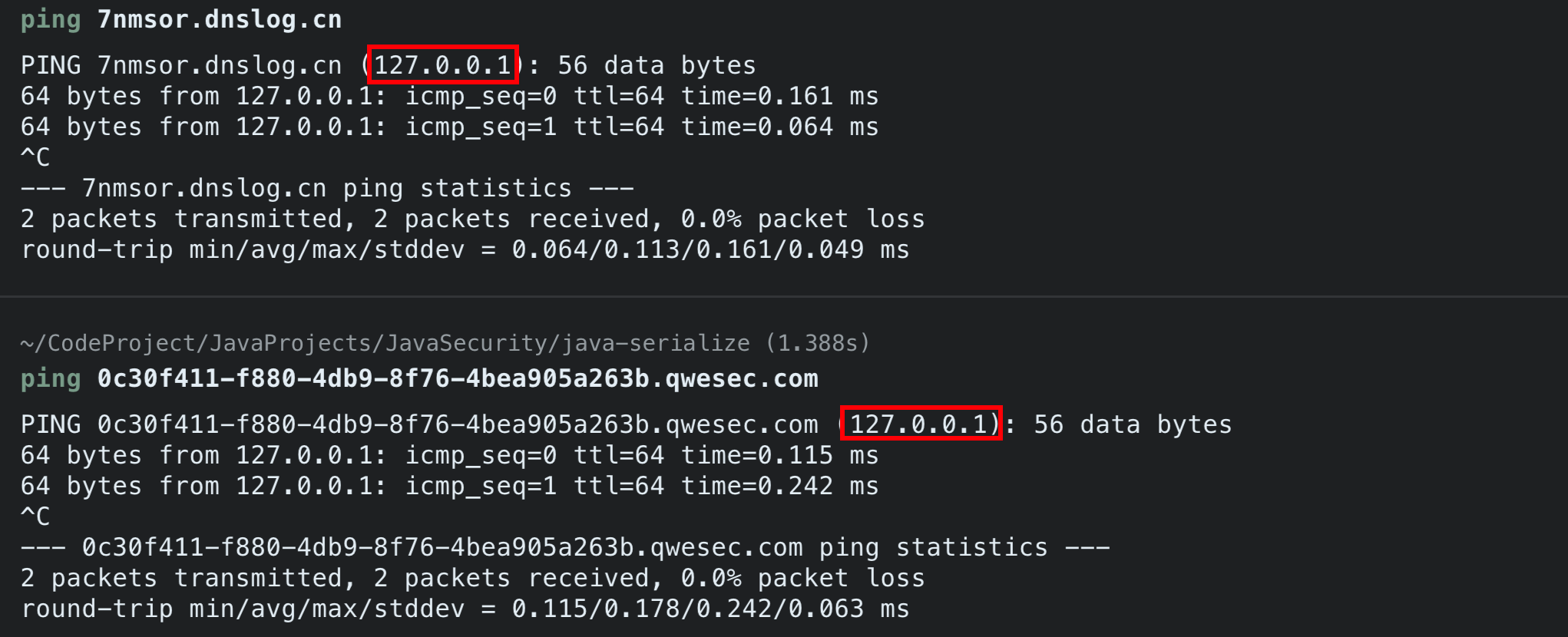Viewport: 1568px width, 637px height.
Task: Click the divider line between command blocks
Action: coord(783,296)
